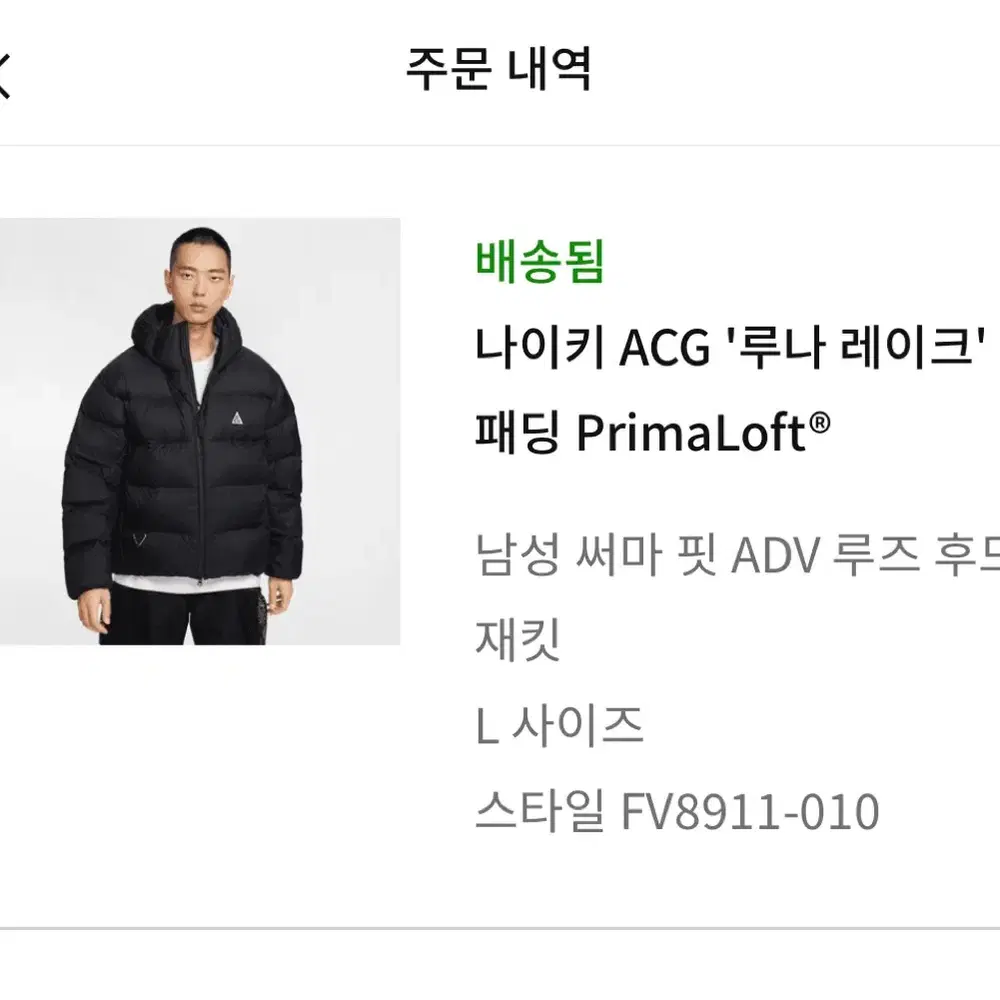
Task: Open the 나이키 ACG '루나 레이크' product name
Action: click(x=731, y=346)
